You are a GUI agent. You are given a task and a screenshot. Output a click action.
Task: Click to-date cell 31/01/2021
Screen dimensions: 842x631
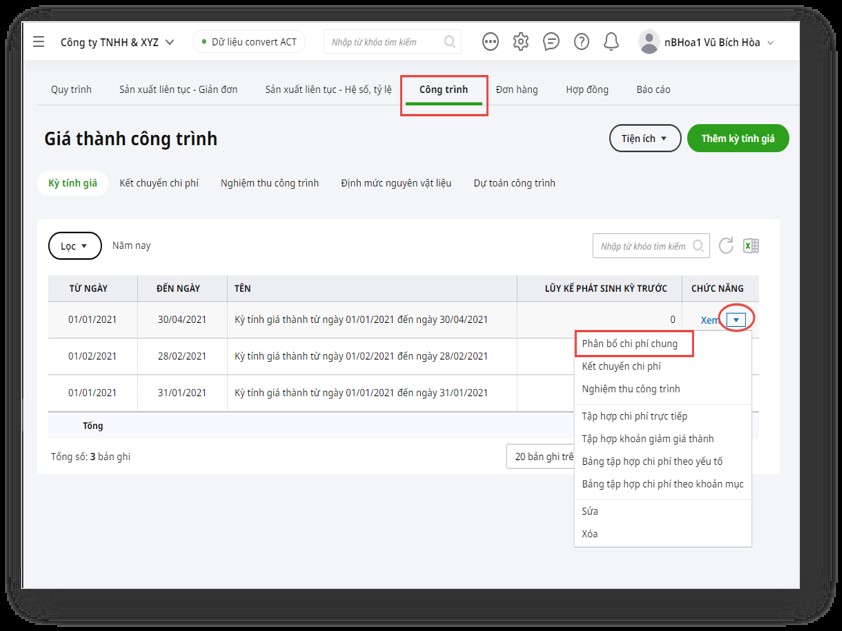click(x=182, y=393)
